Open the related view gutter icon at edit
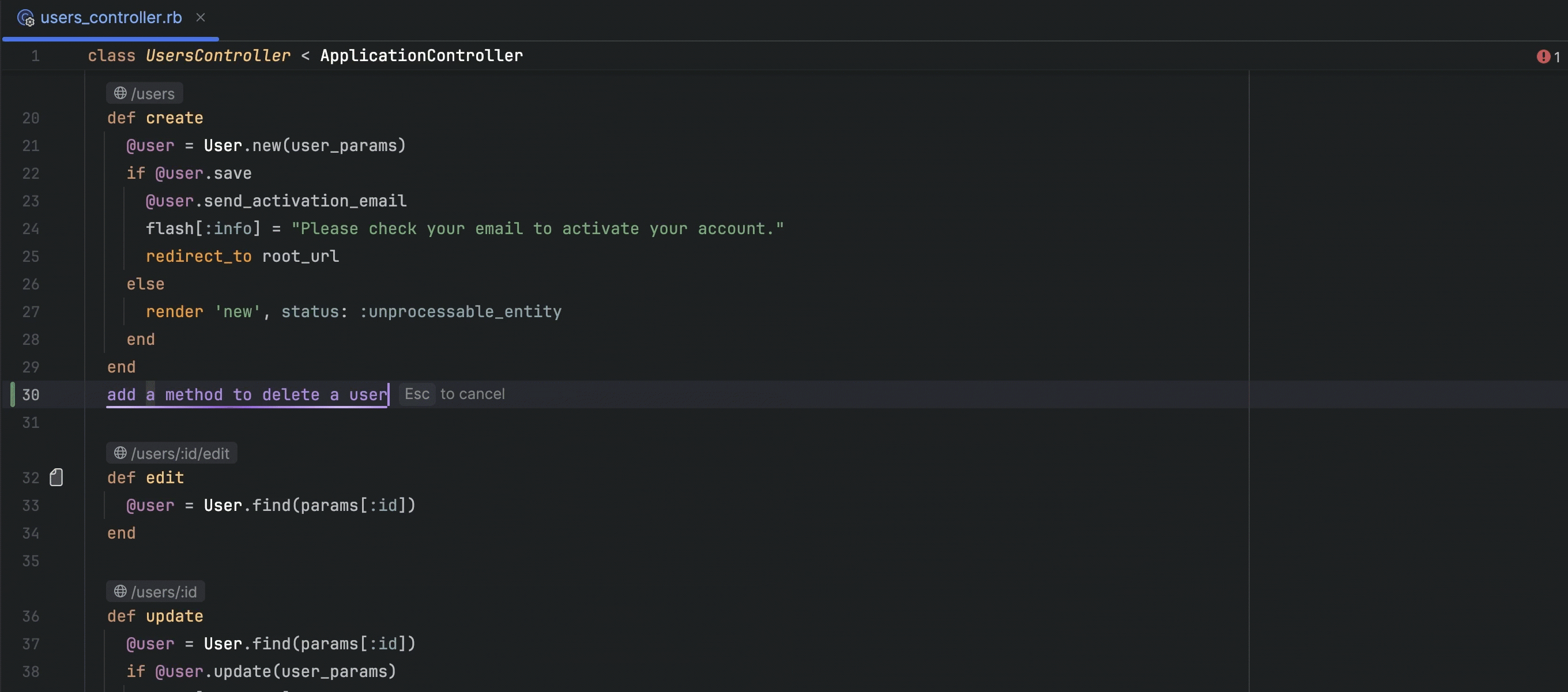1568x692 pixels. (56, 477)
